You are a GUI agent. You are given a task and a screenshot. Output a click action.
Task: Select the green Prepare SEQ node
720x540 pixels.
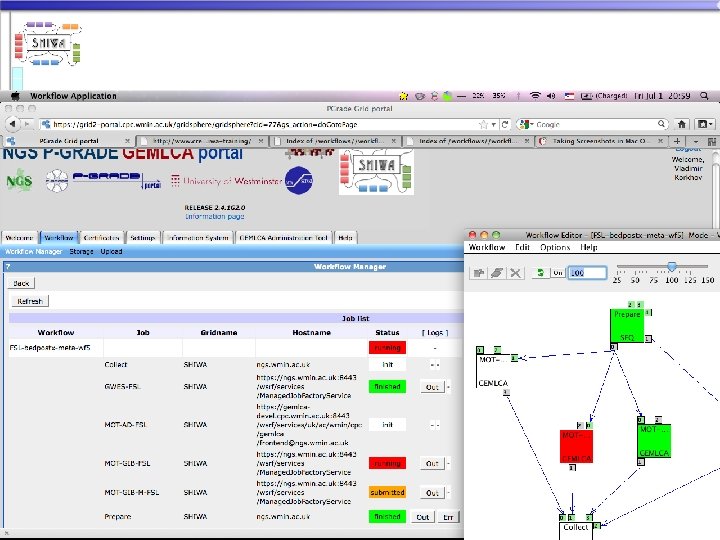click(x=627, y=326)
